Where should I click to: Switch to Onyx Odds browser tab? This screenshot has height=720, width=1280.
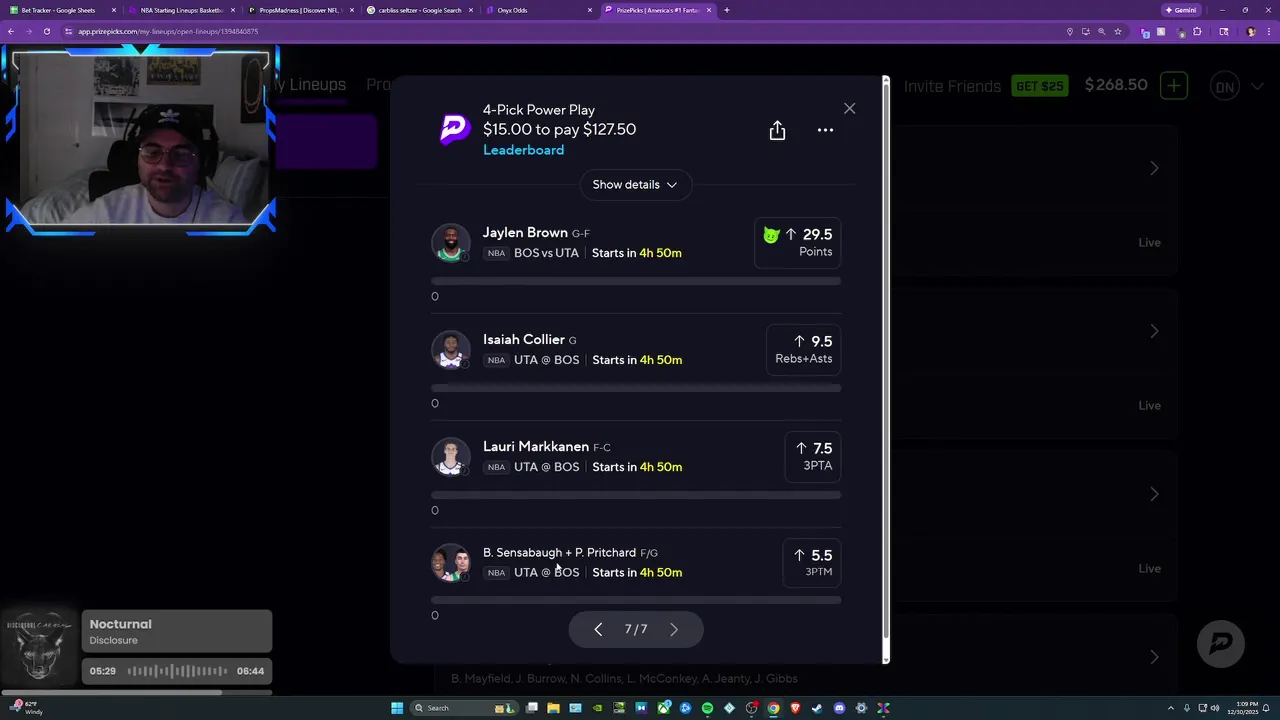(538, 10)
